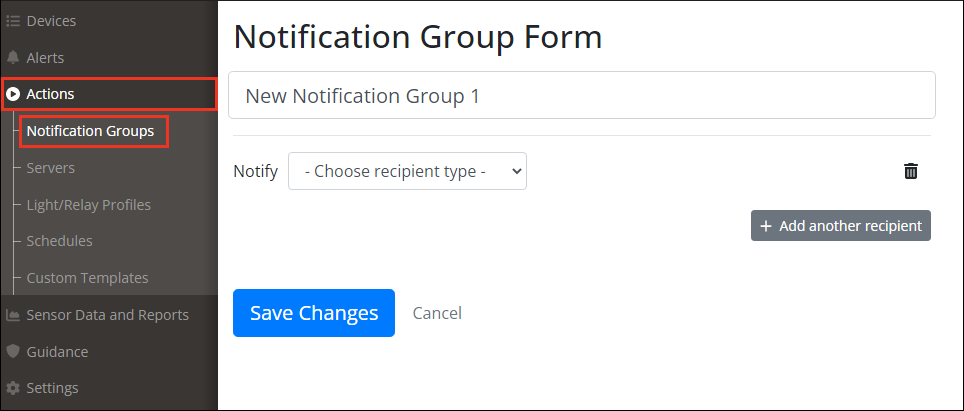Go to Servers under Actions
Screen dimensions: 964x411
[50, 168]
